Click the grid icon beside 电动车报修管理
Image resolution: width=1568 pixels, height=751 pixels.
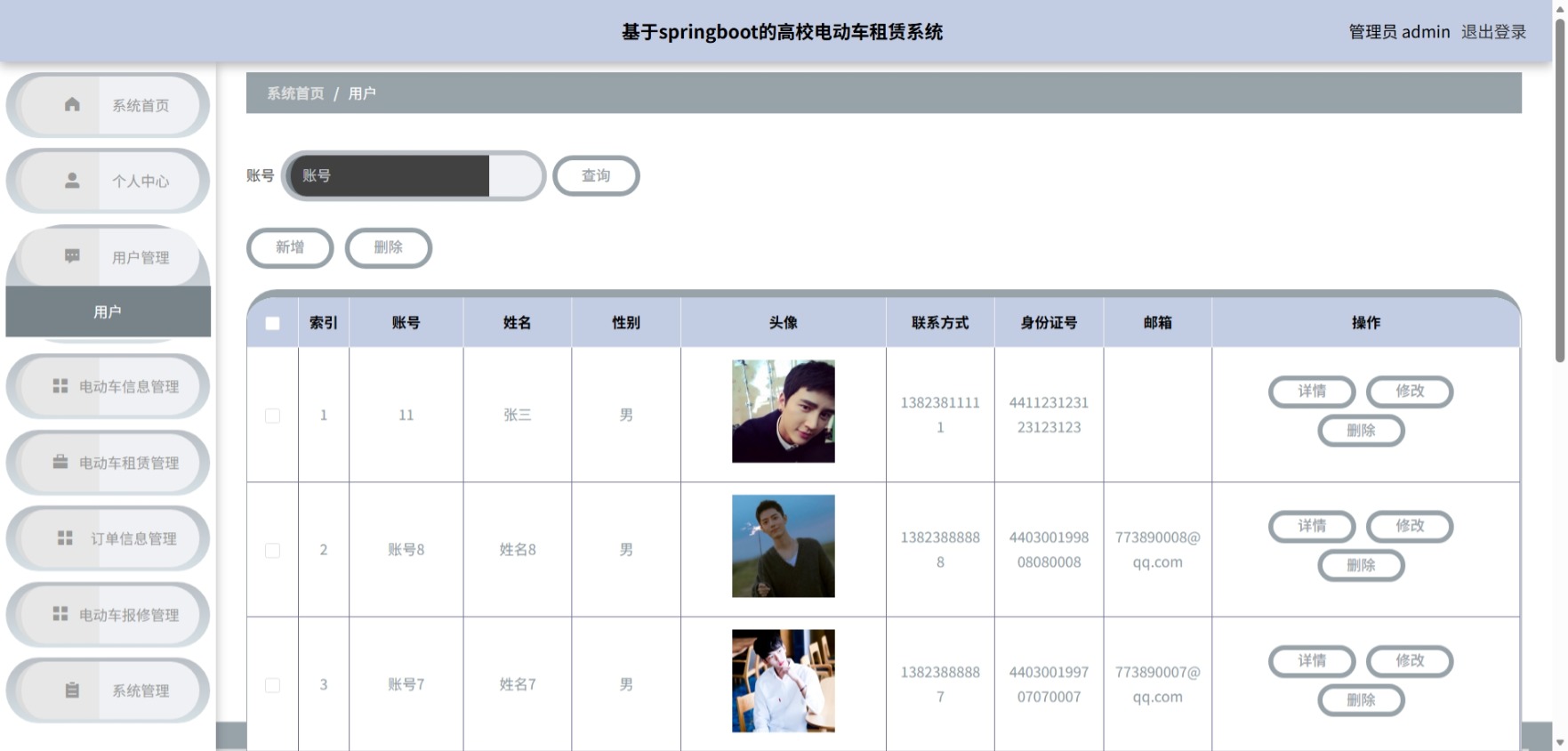60,614
